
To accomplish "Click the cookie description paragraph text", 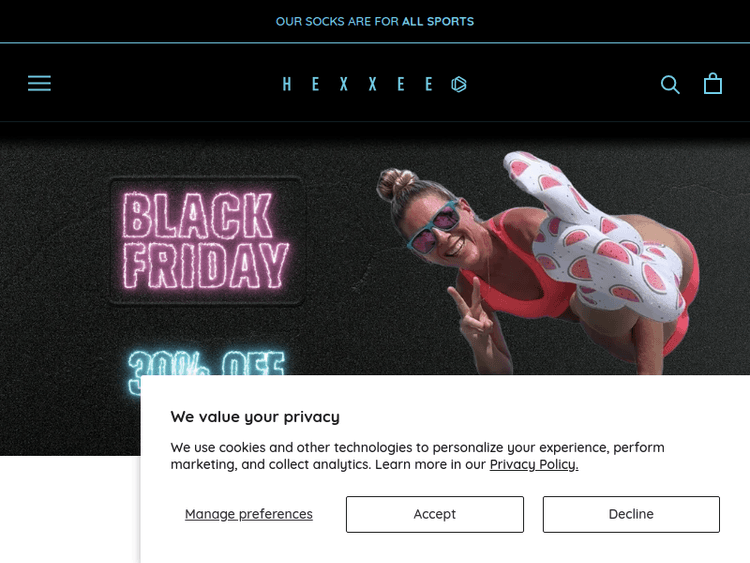I will point(417,456).
